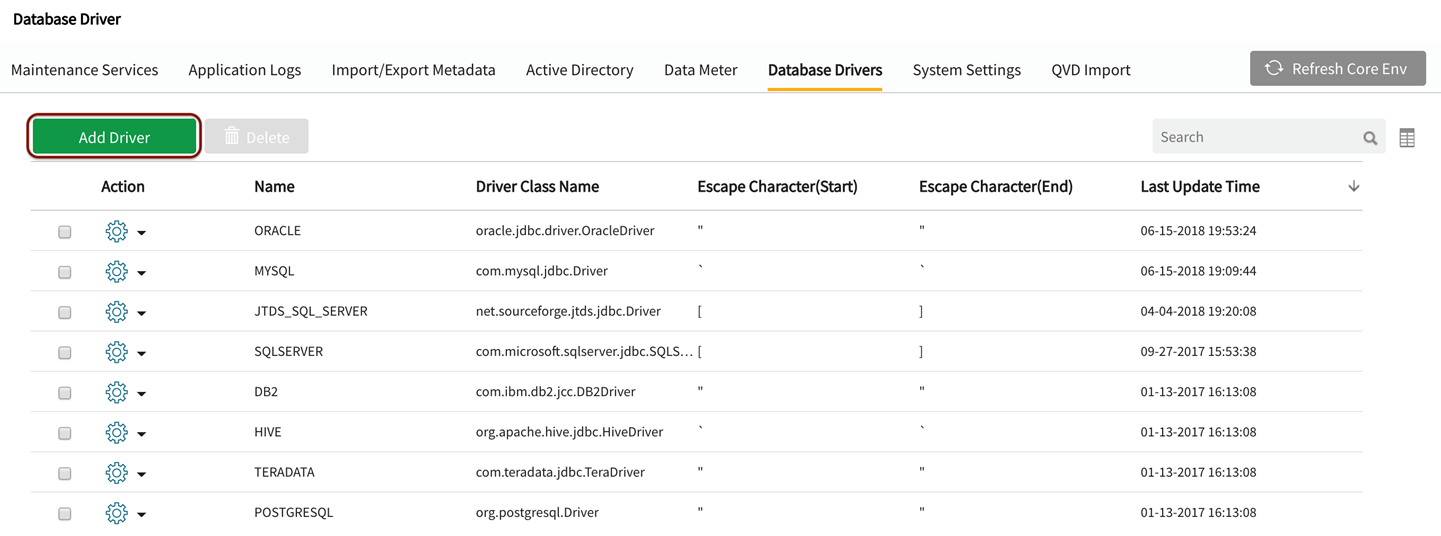The width and height of the screenshot is (1441, 536).
Task: Click the Delete button
Action: (x=257, y=137)
